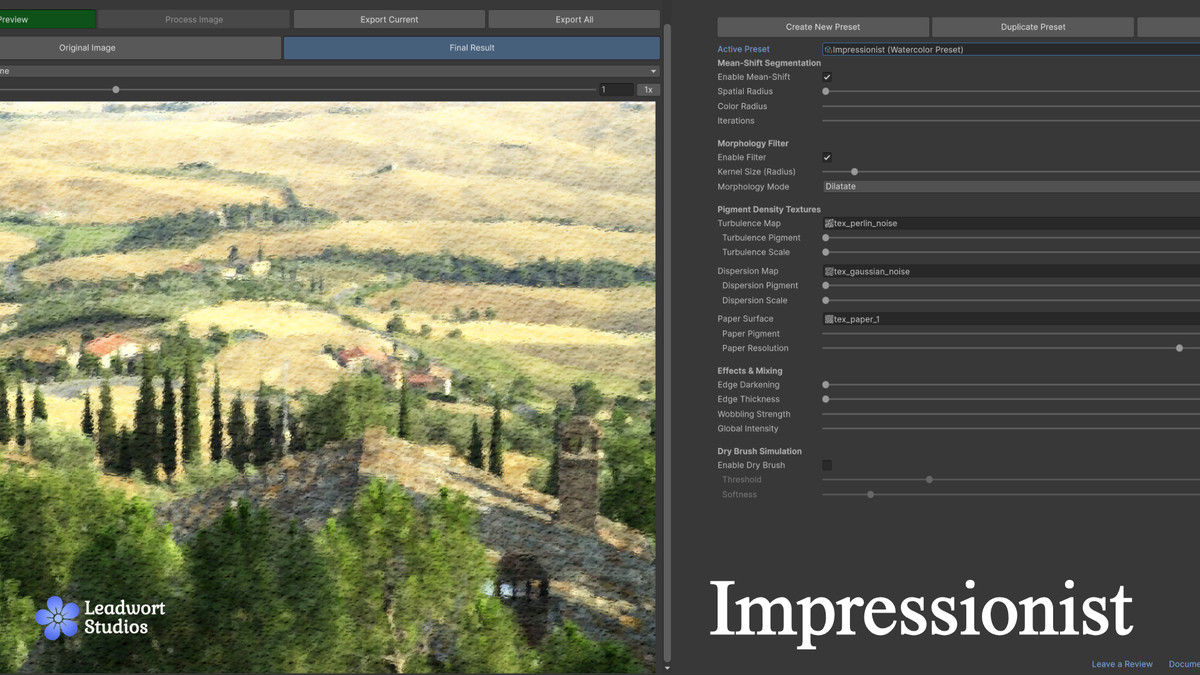
Task: Click the Export All button
Action: [574, 19]
